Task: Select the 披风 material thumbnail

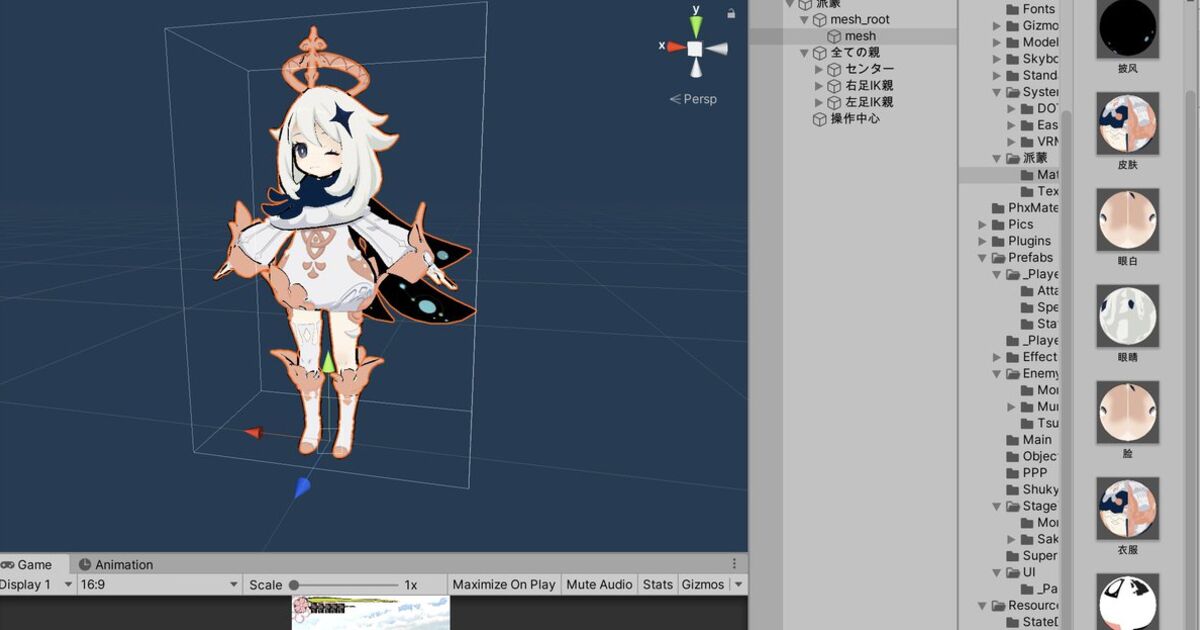Action: (1128, 30)
